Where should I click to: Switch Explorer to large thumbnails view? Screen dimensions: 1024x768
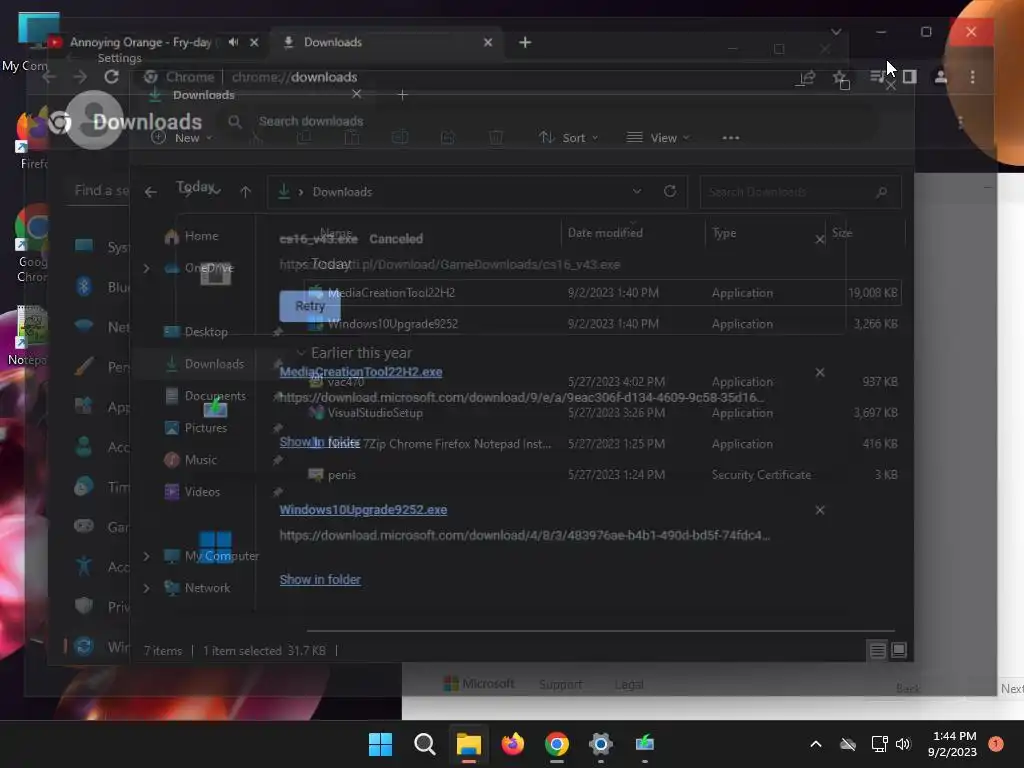[899, 650]
